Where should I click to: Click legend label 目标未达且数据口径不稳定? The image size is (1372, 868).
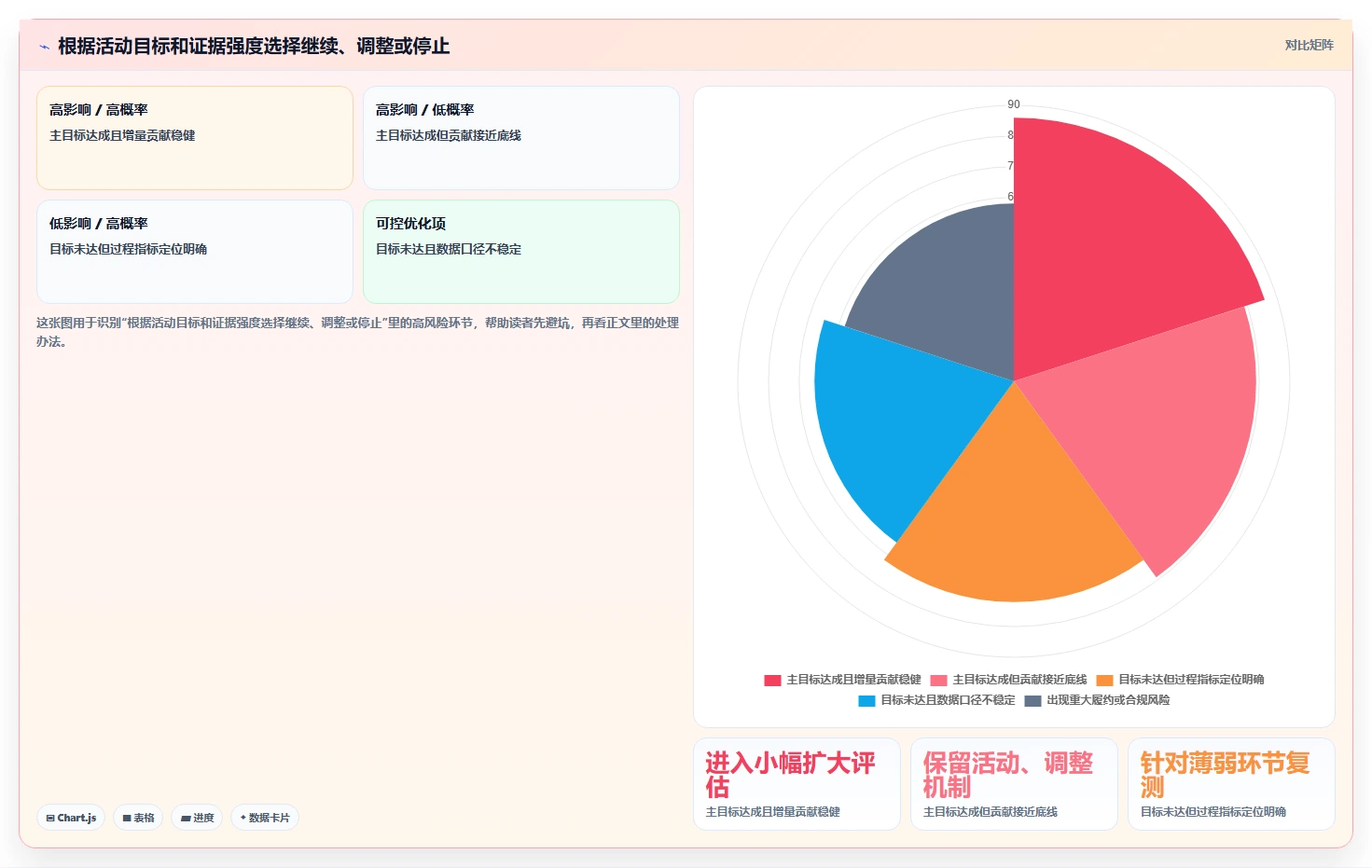point(948,700)
